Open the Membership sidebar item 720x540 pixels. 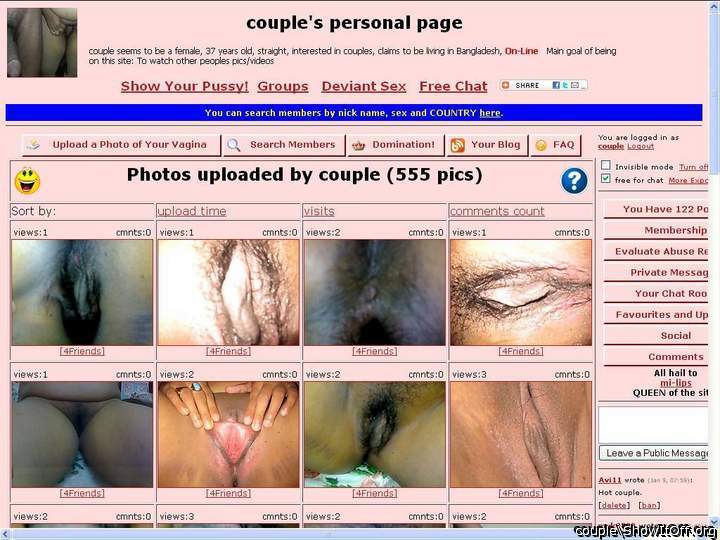(674, 230)
